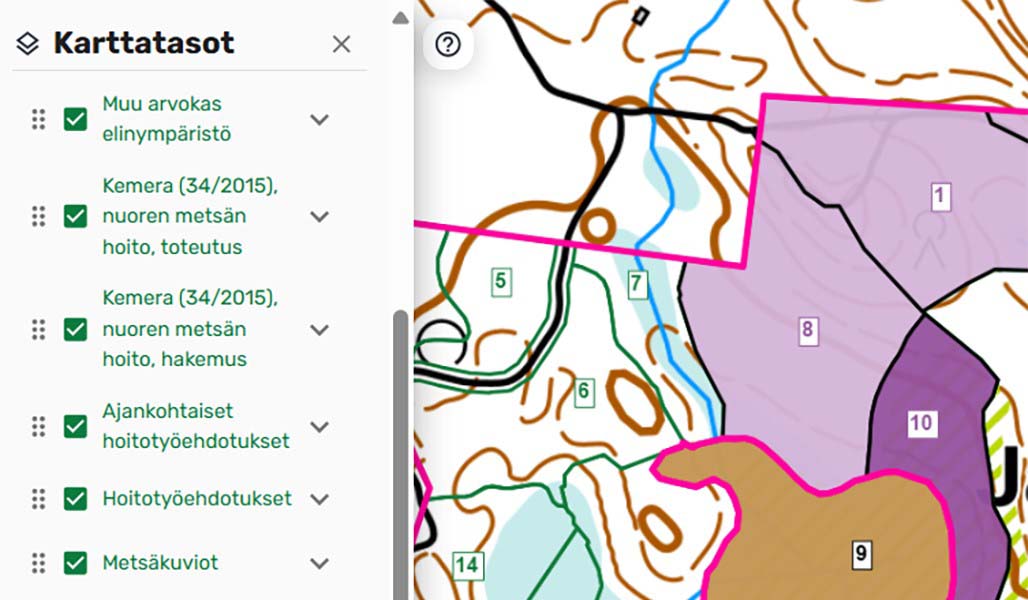Viewport: 1028px width, 600px height.
Task: Click drag handle for Kemera toteutus layer
Action: click(38, 216)
